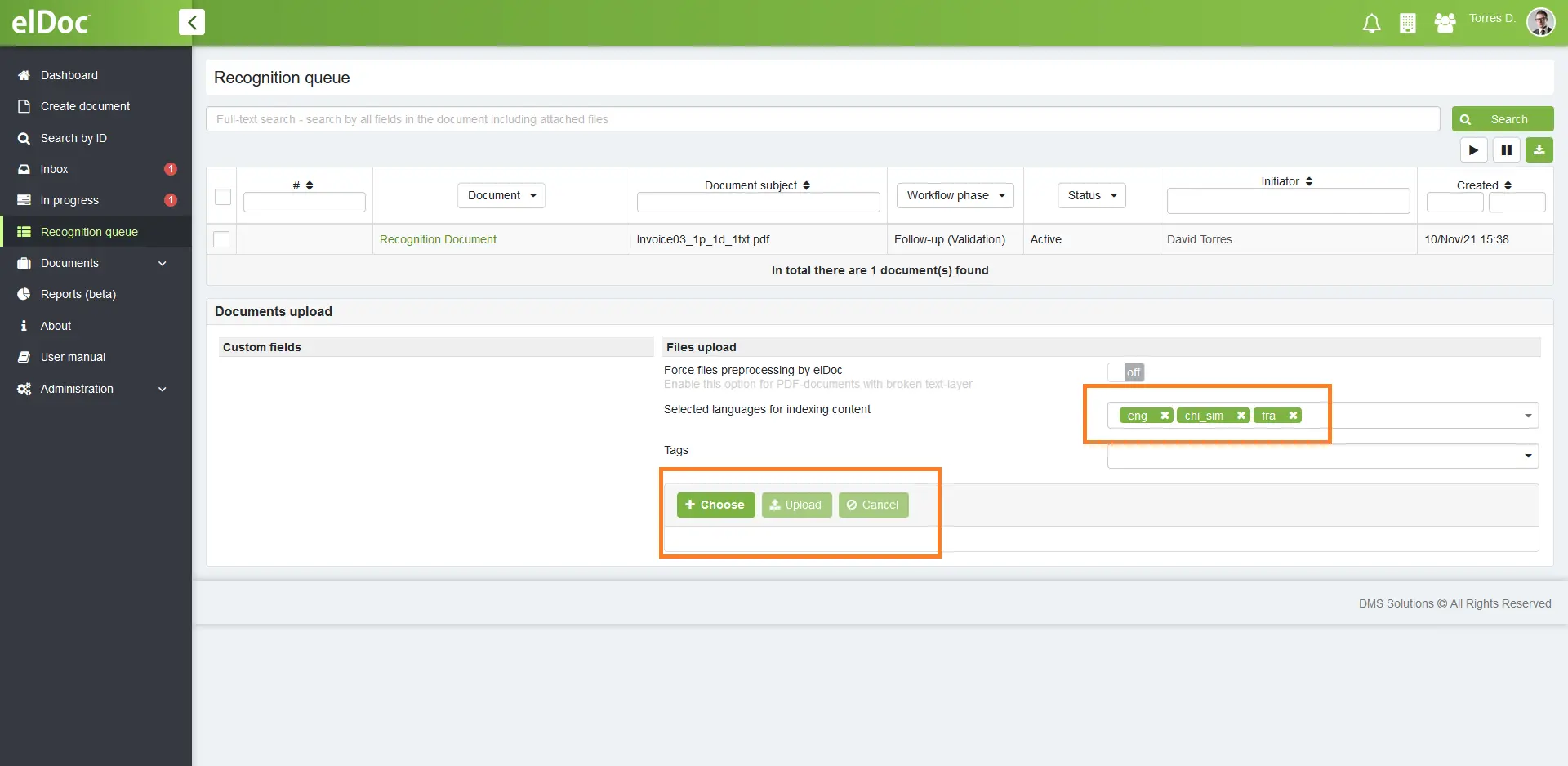The image size is (1568, 766).
Task: Check the select-all checkbox in table header
Action: [x=222, y=197]
